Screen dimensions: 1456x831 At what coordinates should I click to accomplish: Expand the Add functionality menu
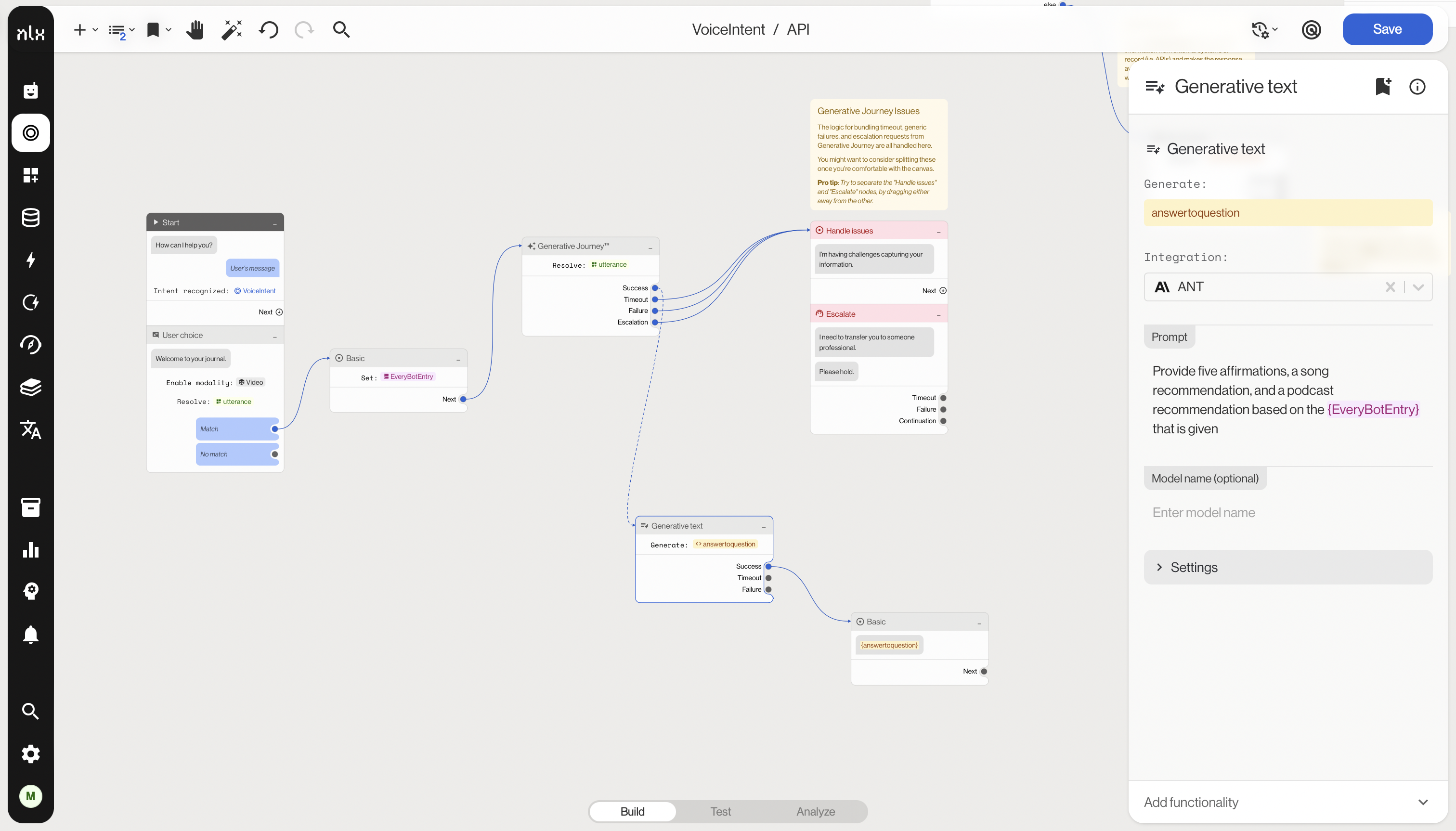[1423, 803]
